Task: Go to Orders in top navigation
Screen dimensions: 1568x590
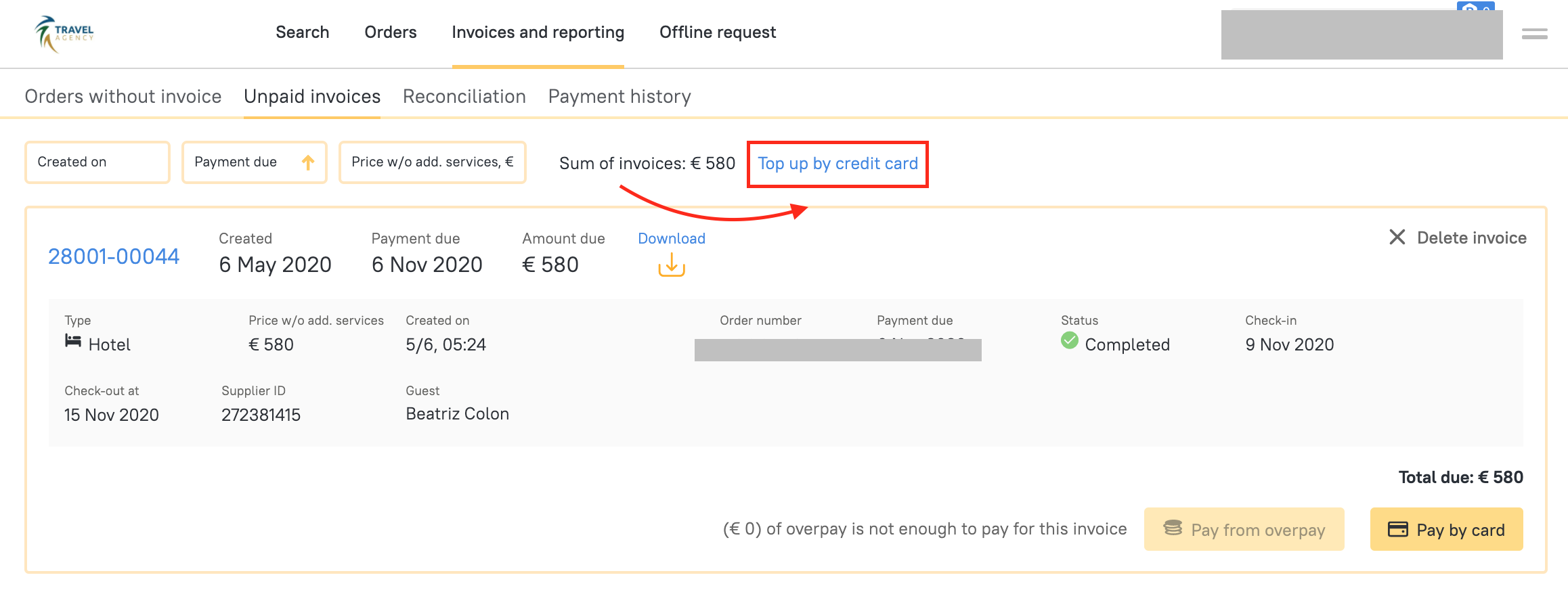Action: tap(390, 32)
